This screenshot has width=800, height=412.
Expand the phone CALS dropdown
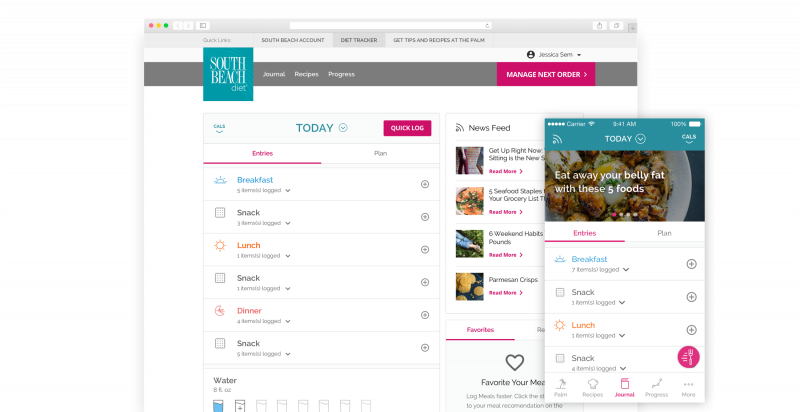point(689,139)
